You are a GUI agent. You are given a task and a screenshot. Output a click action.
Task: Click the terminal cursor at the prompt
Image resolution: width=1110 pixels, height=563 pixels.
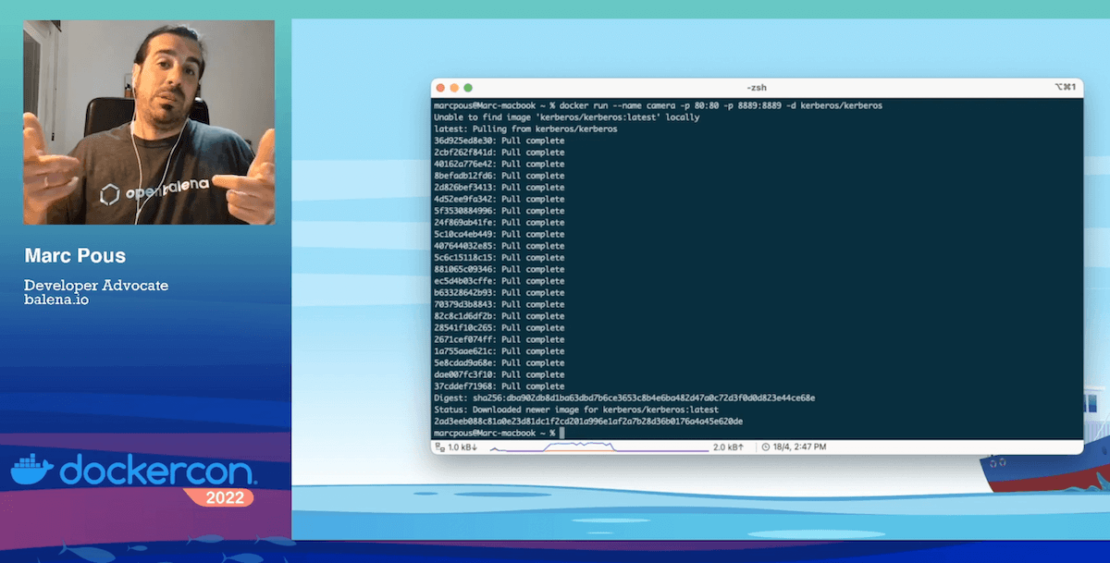563,433
